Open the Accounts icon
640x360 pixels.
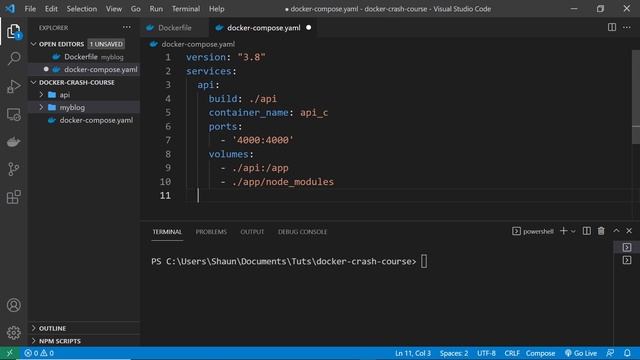(13, 305)
